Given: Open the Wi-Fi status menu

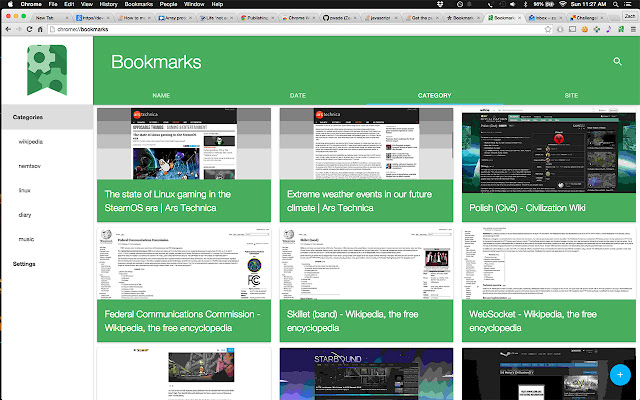Looking at the screenshot, I should click(563, 4).
